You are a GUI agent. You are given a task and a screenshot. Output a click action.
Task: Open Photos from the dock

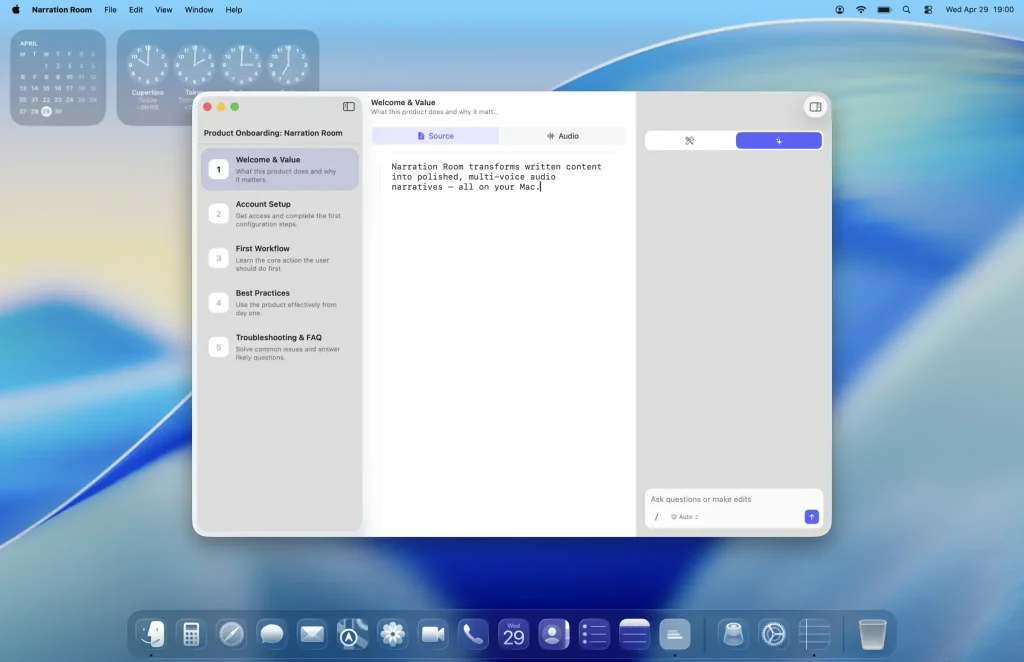[x=392, y=634]
